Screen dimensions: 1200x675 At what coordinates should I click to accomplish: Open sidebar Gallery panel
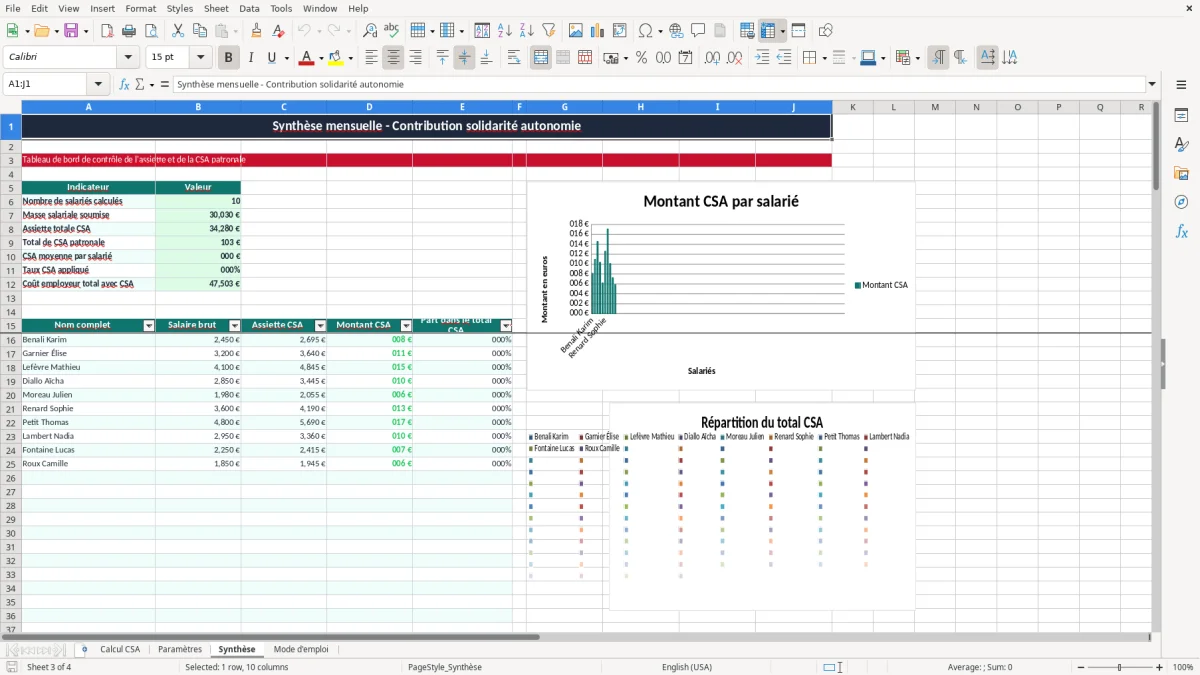[1181, 173]
